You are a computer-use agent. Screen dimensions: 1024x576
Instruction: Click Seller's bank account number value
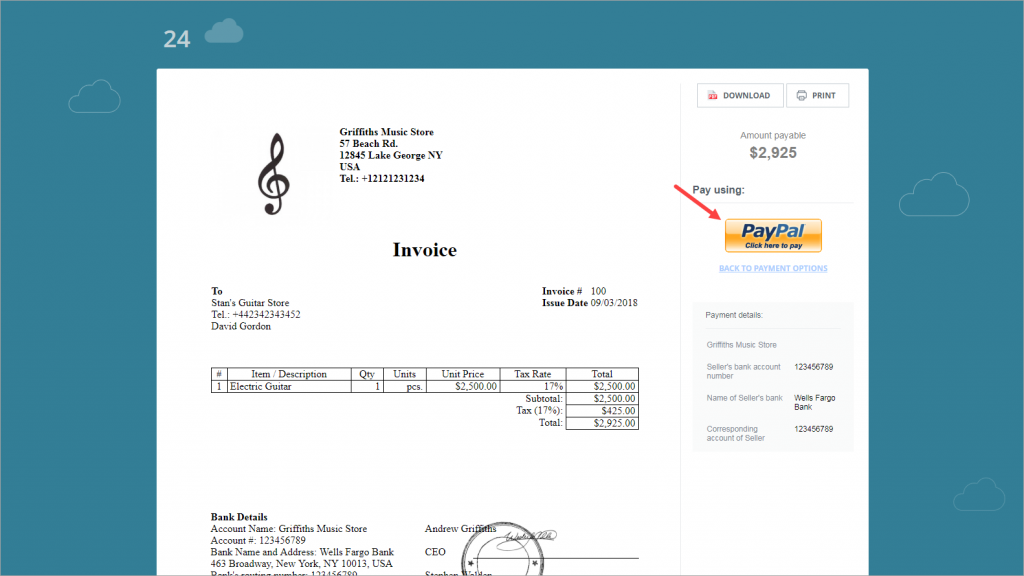click(814, 367)
